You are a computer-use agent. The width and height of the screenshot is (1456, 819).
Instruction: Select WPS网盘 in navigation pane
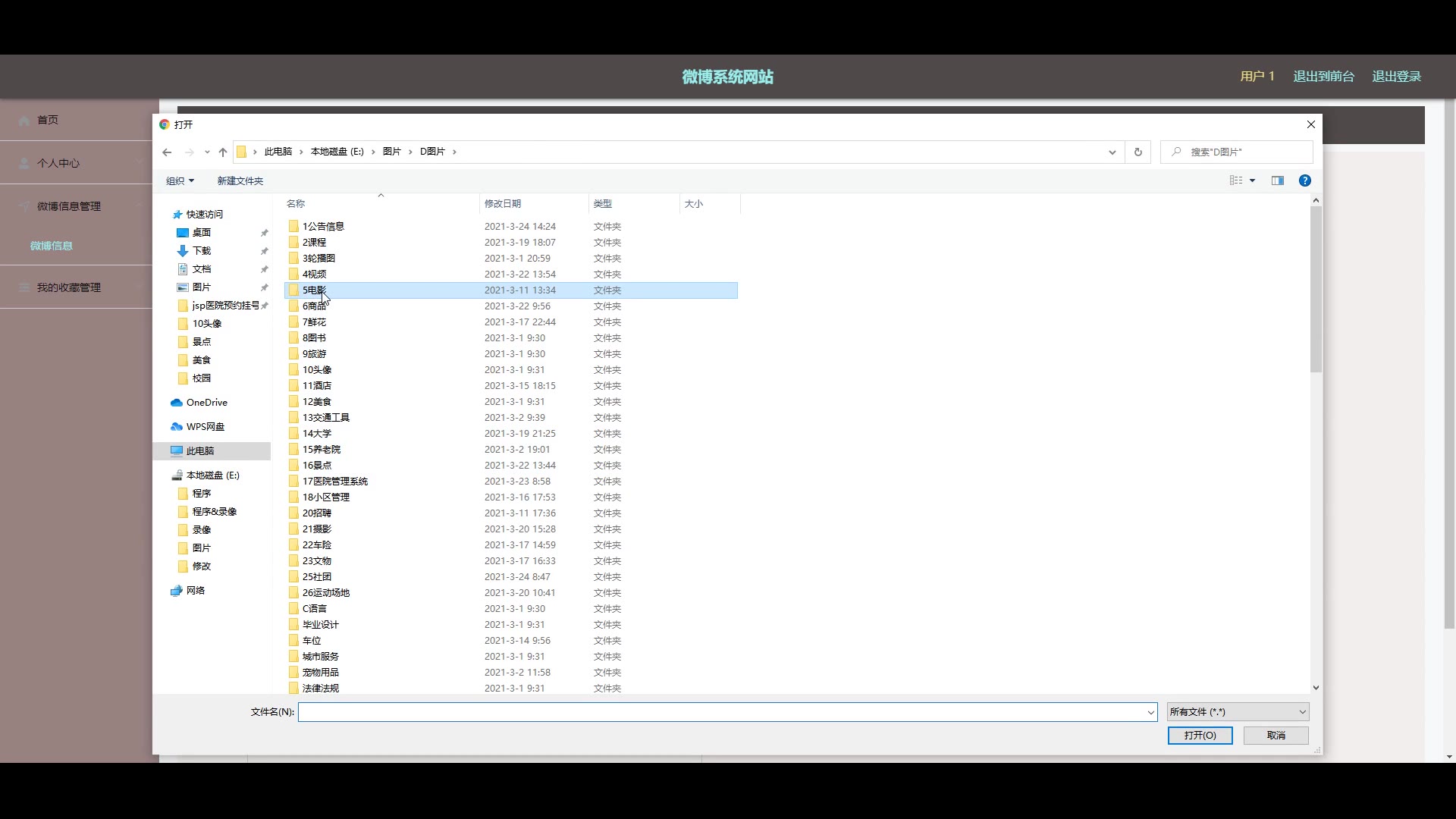coord(205,427)
